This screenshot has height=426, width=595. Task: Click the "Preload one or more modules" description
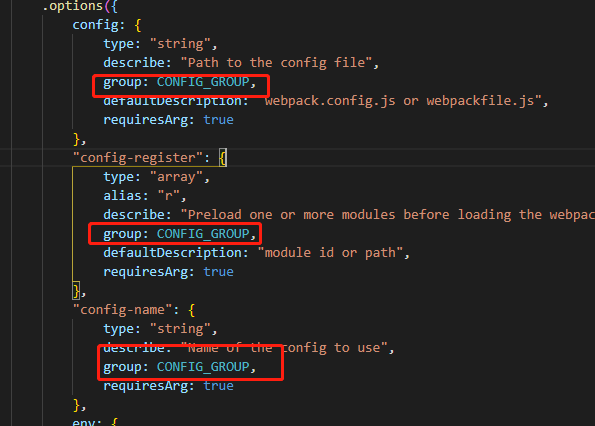pos(388,215)
